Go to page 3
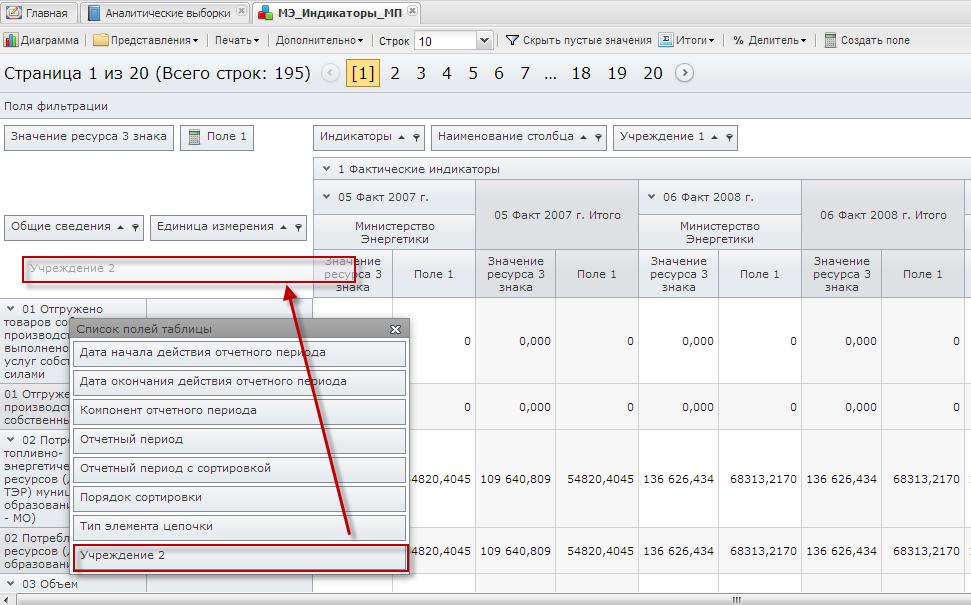 click(x=421, y=73)
